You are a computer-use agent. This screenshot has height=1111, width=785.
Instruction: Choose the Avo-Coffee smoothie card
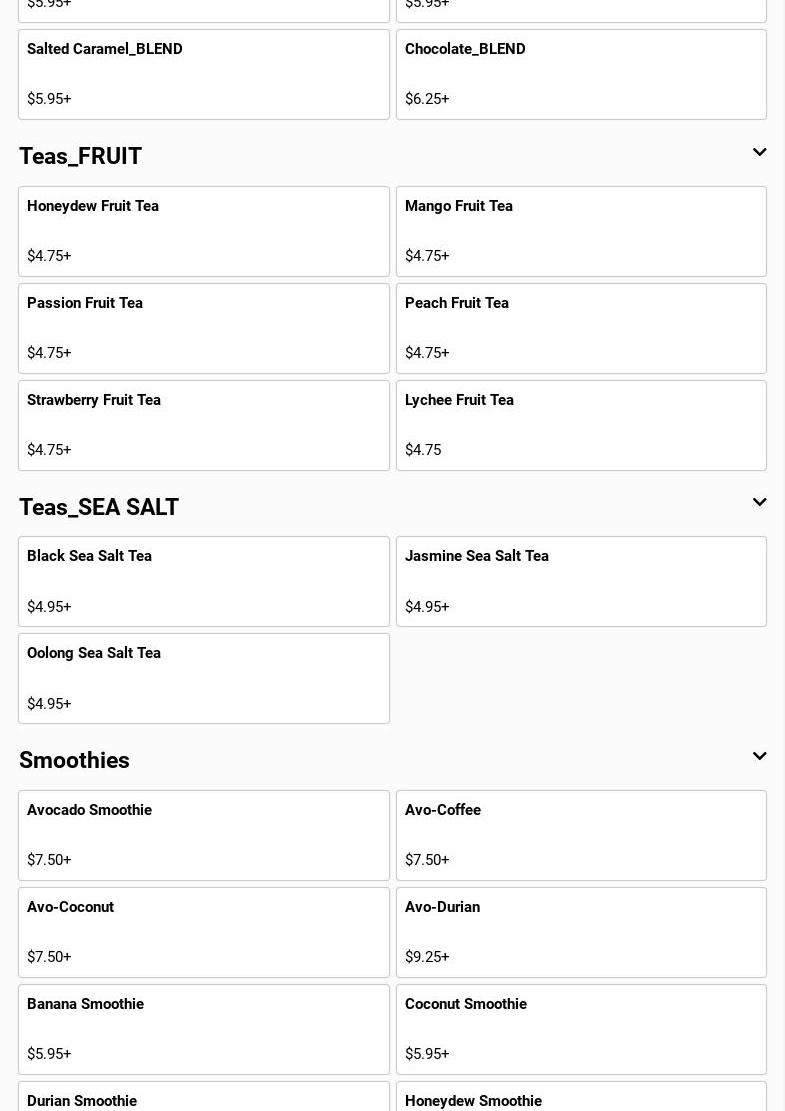point(581,835)
